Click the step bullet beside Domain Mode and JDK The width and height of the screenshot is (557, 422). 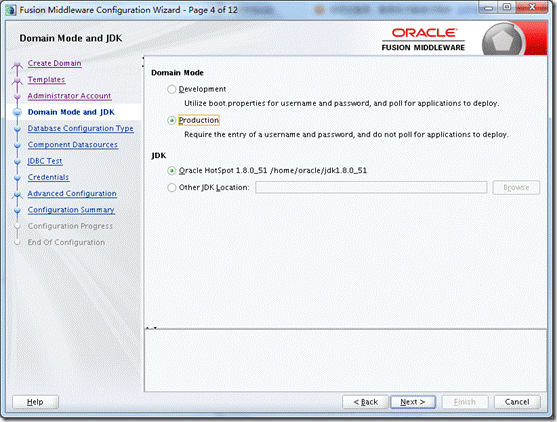pyautogui.click(x=17, y=112)
